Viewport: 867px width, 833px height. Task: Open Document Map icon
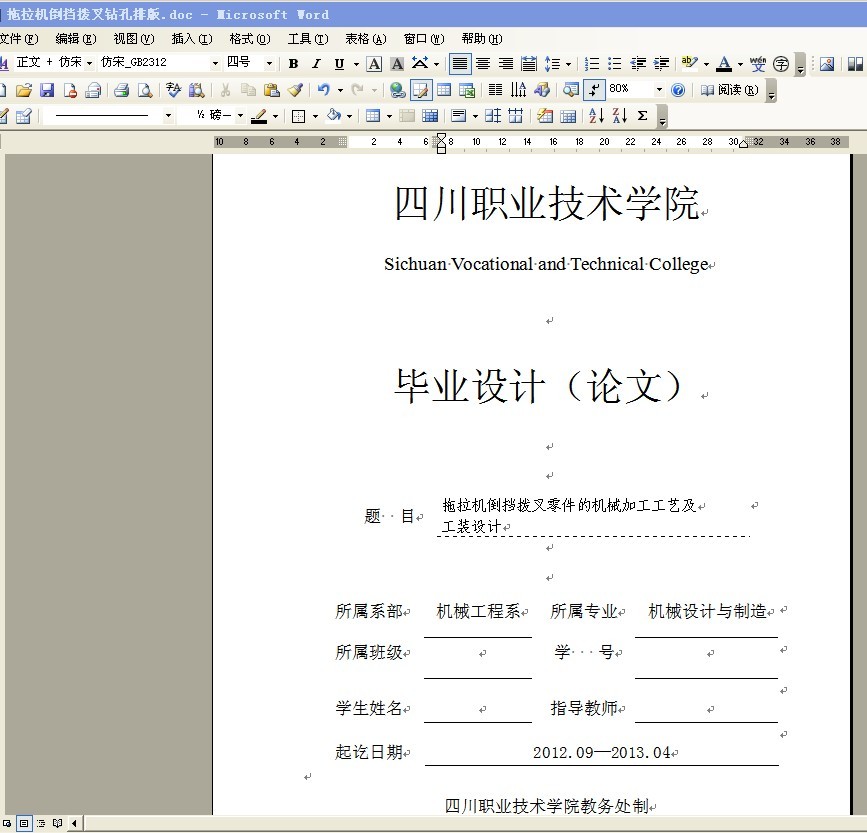click(x=571, y=90)
